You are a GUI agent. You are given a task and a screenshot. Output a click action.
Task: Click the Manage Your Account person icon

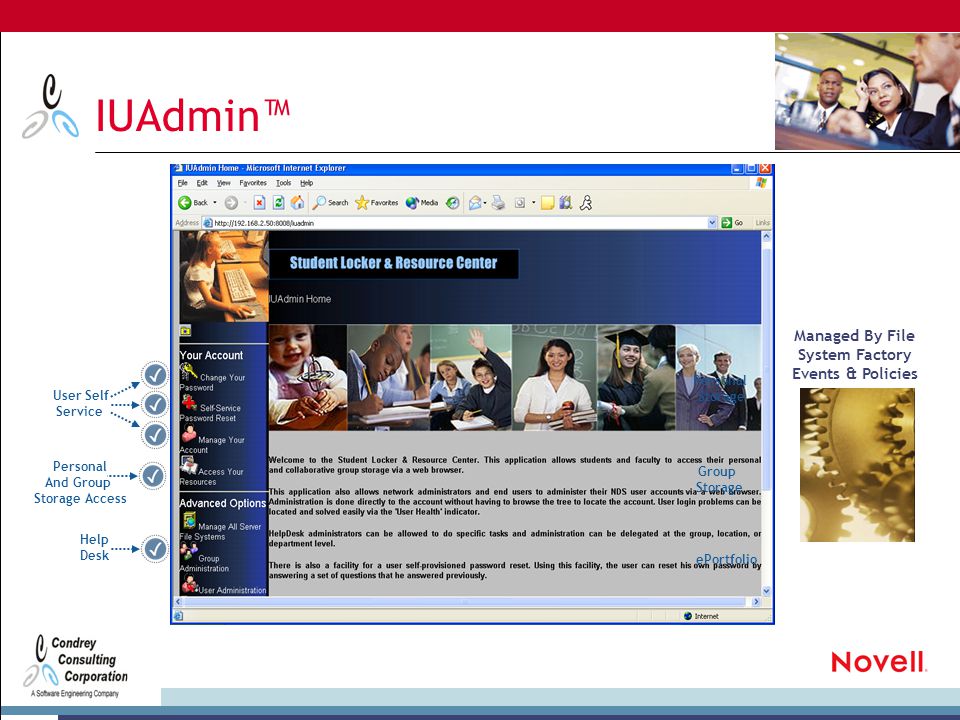click(x=189, y=433)
